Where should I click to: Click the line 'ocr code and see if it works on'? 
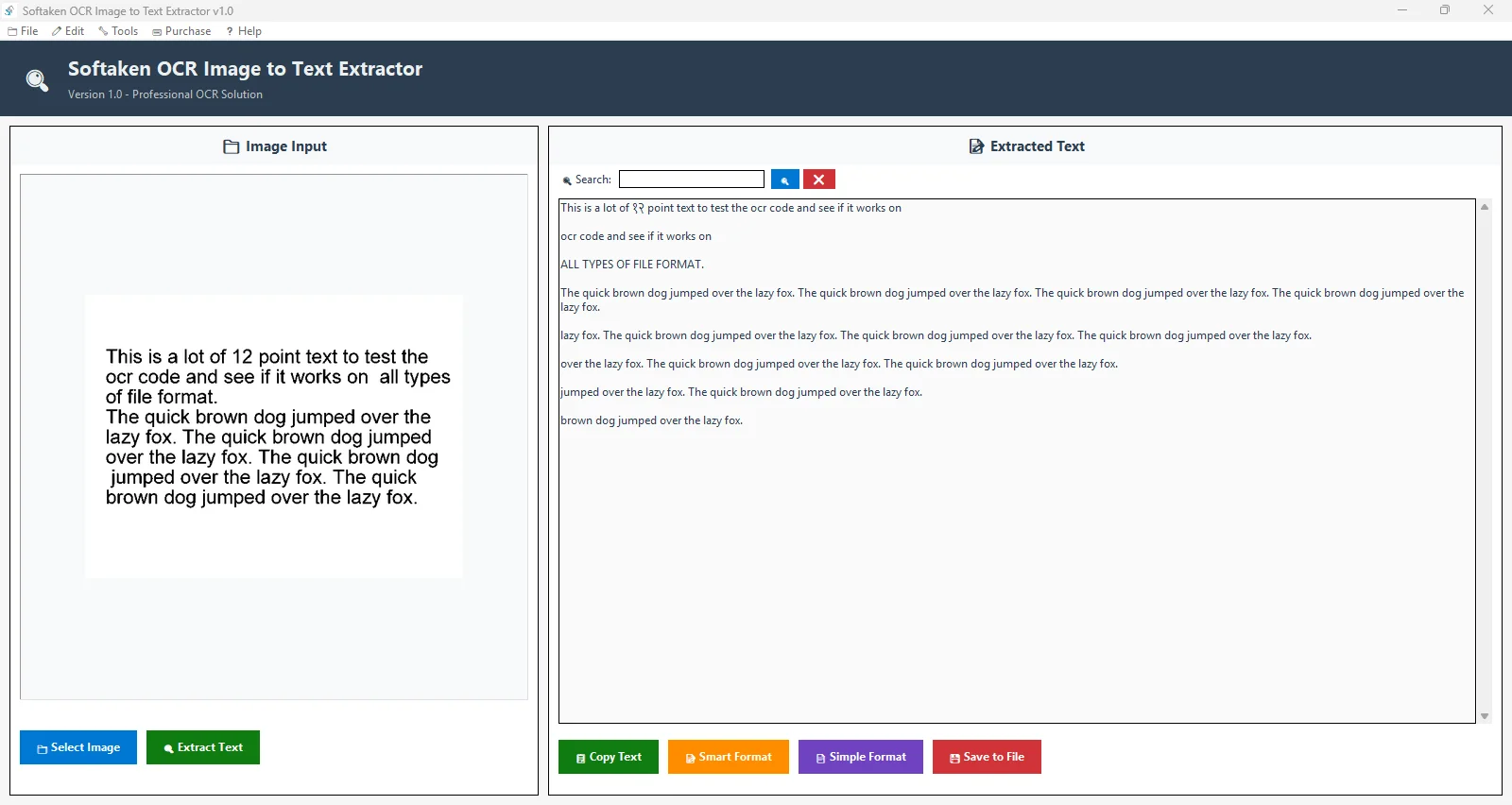[636, 236]
